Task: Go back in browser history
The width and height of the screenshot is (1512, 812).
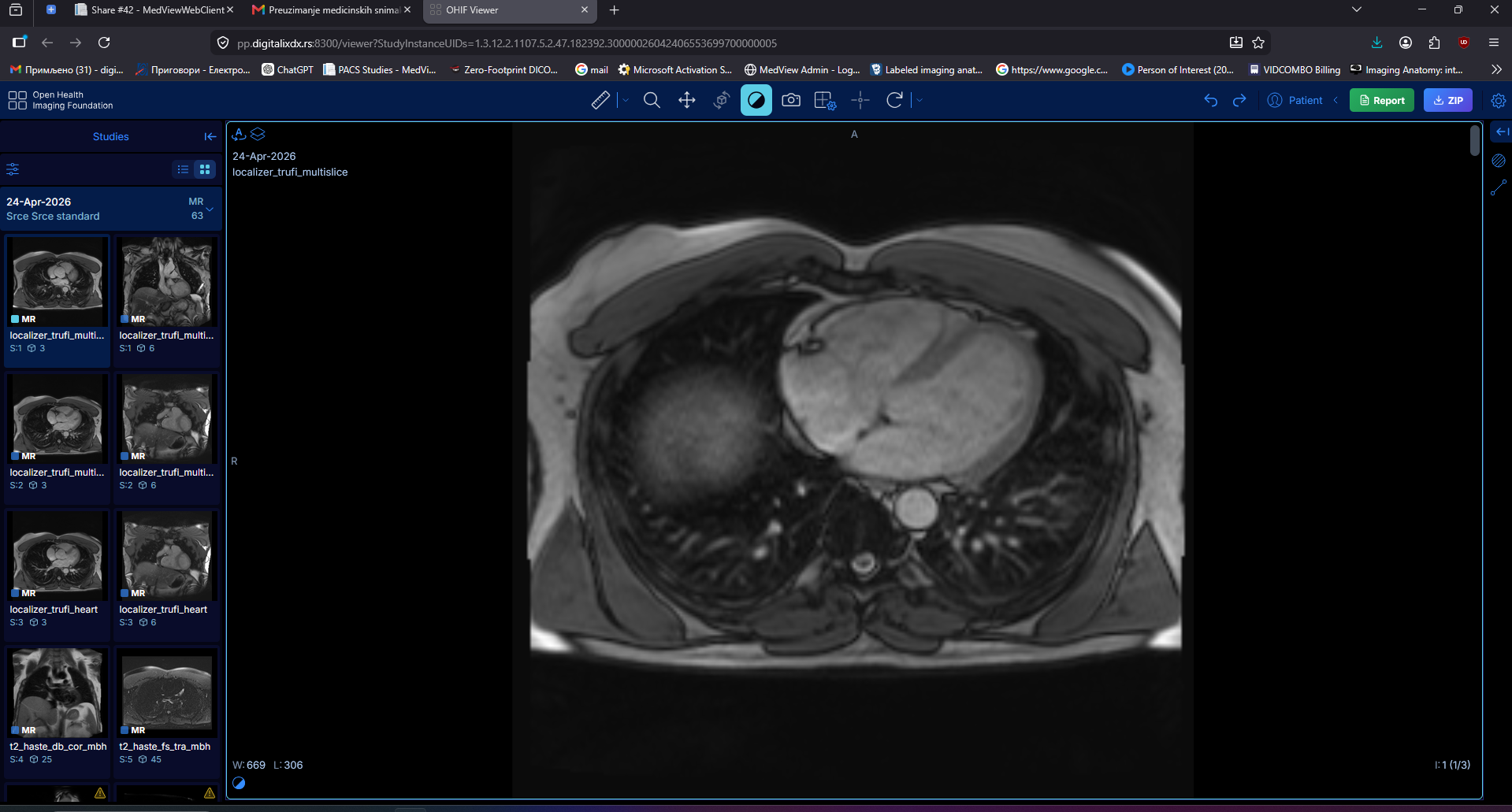Action: tap(47, 43)
